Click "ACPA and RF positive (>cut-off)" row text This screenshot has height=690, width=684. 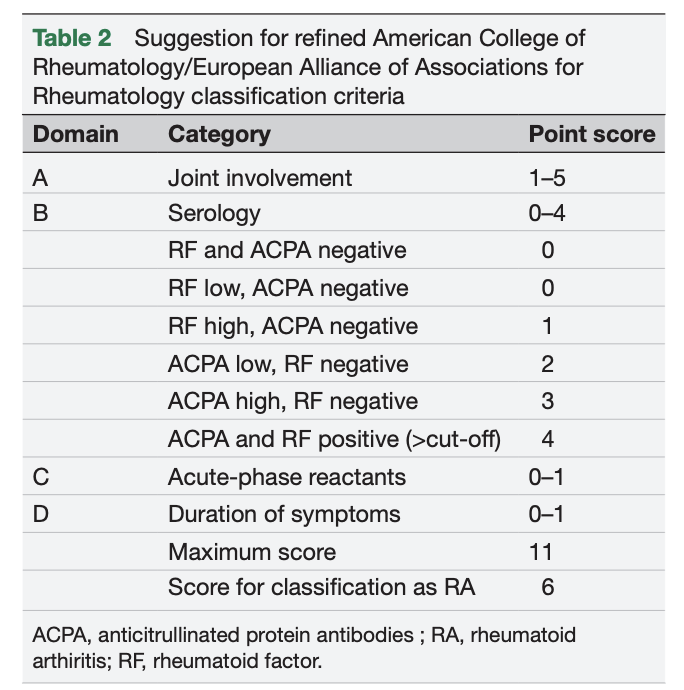[x=334, y=439]
